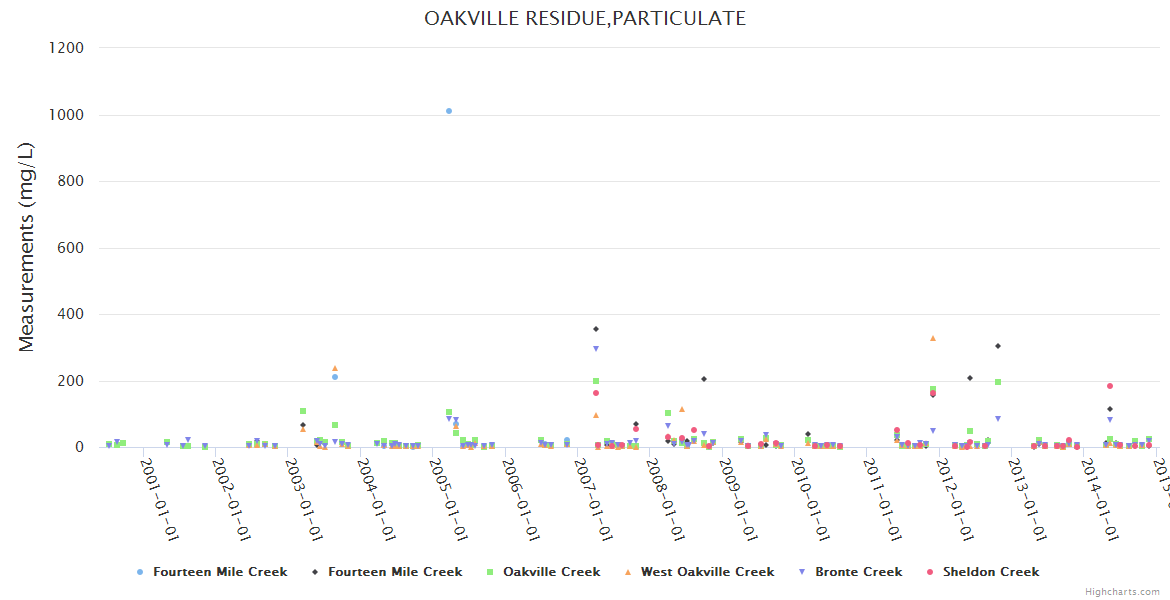Select the blue outlier point above 1000 mg/L
This screenshot has width=1170, height=600.
449,111
